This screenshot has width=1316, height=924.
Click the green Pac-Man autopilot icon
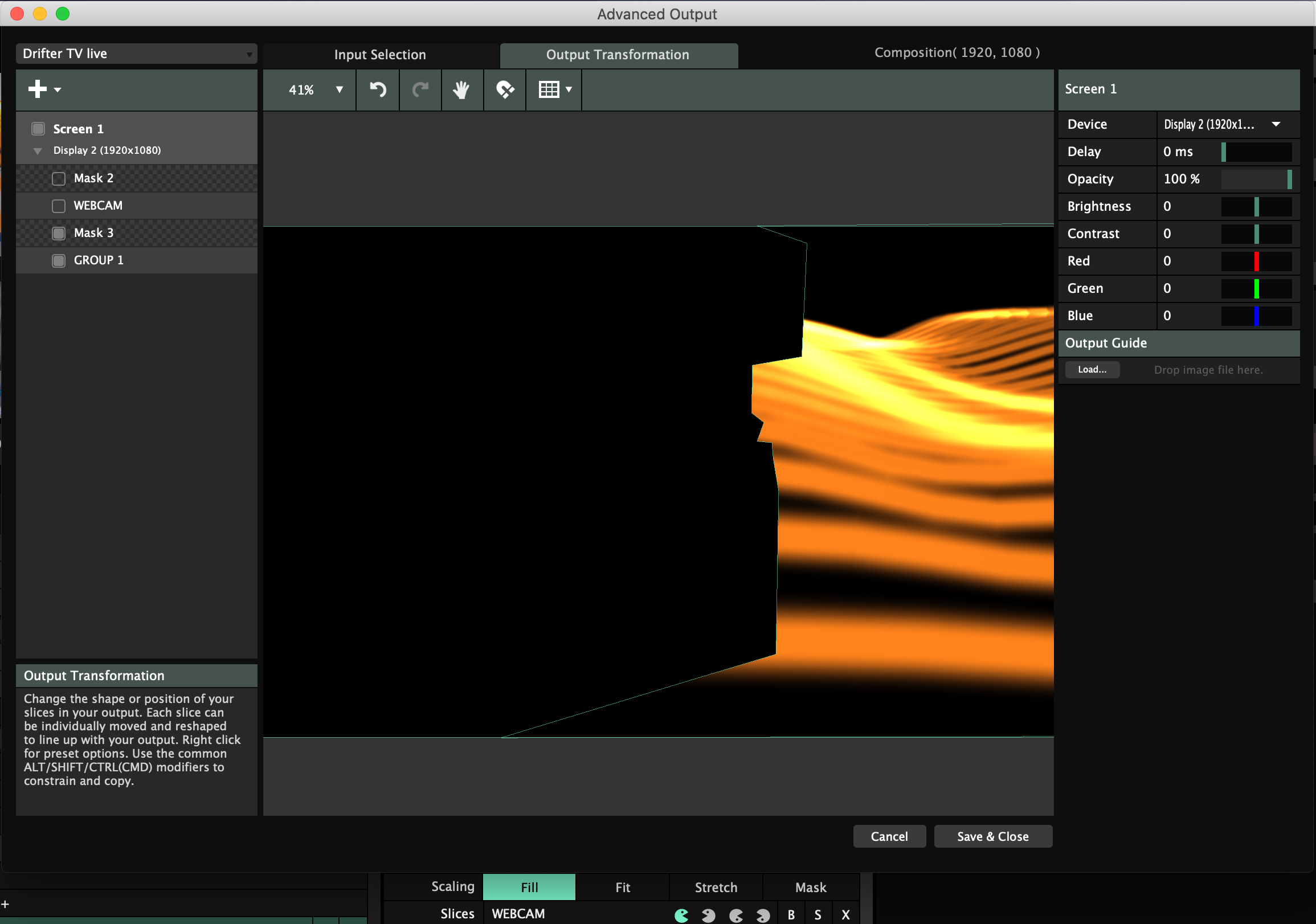[x=681, y=915]
